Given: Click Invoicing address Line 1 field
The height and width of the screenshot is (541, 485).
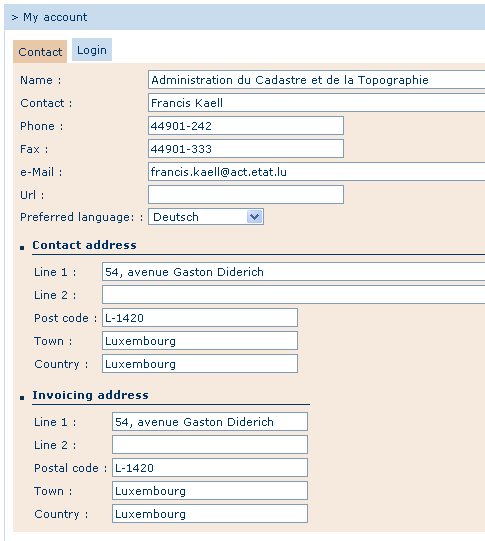Looking at the screenshot, I should click(210, 422).
